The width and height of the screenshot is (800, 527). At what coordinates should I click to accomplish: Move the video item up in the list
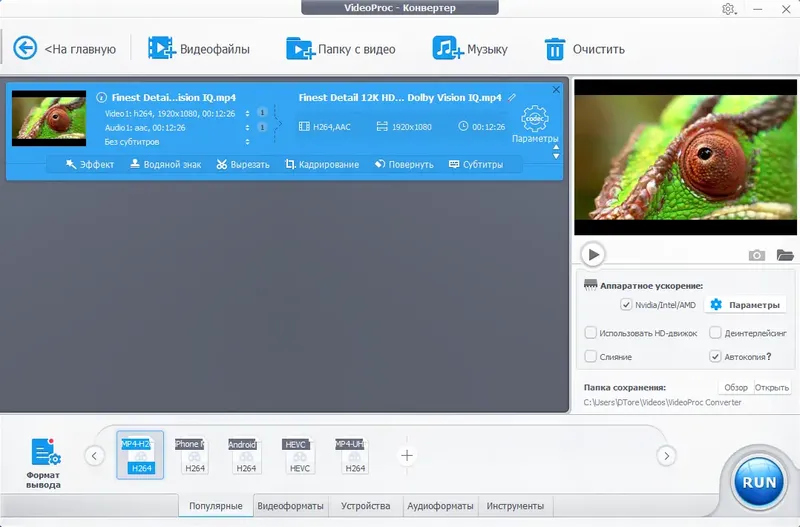[556, 147]
